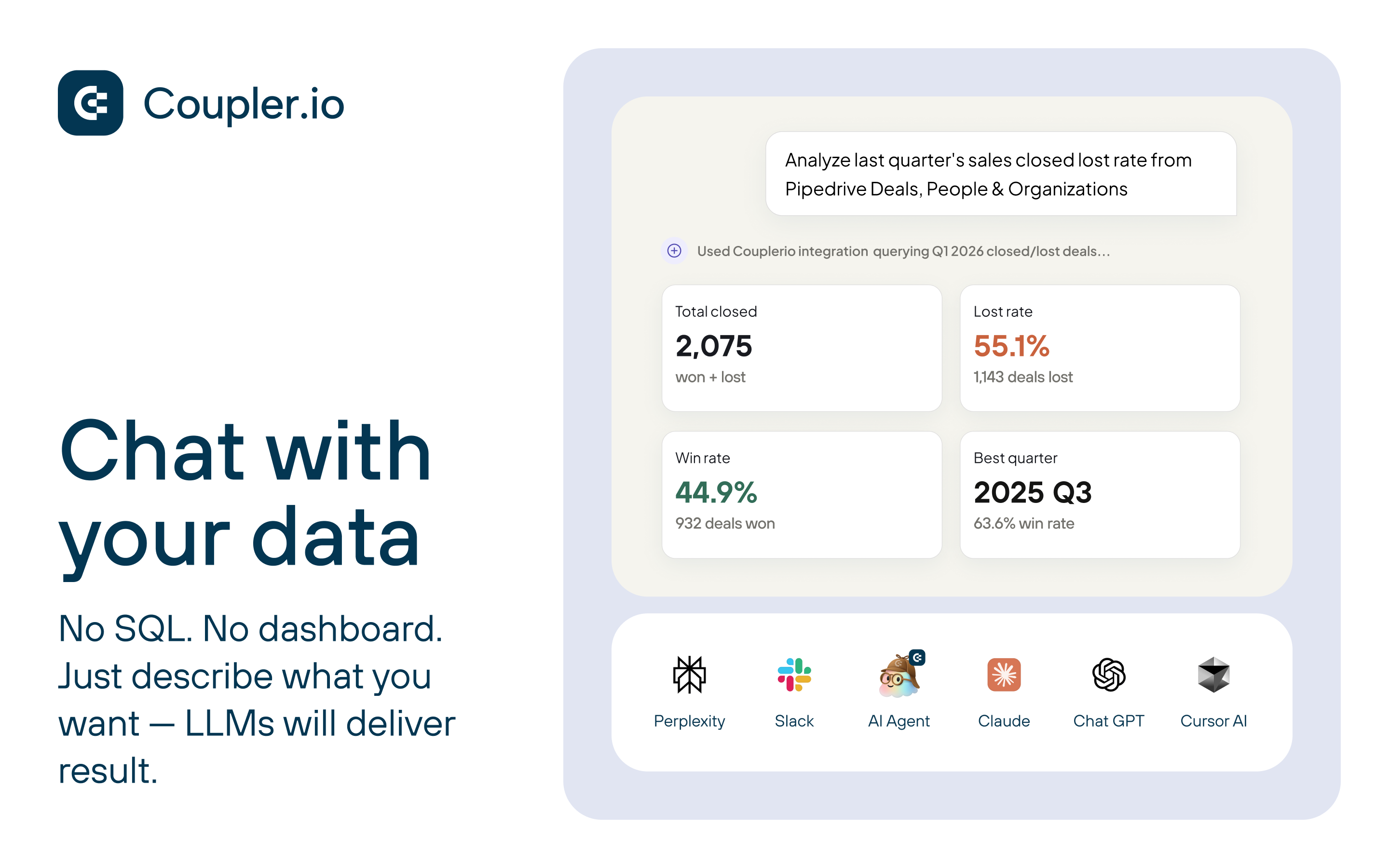Open the Win rate 44.9% card

tap(801, 495)
